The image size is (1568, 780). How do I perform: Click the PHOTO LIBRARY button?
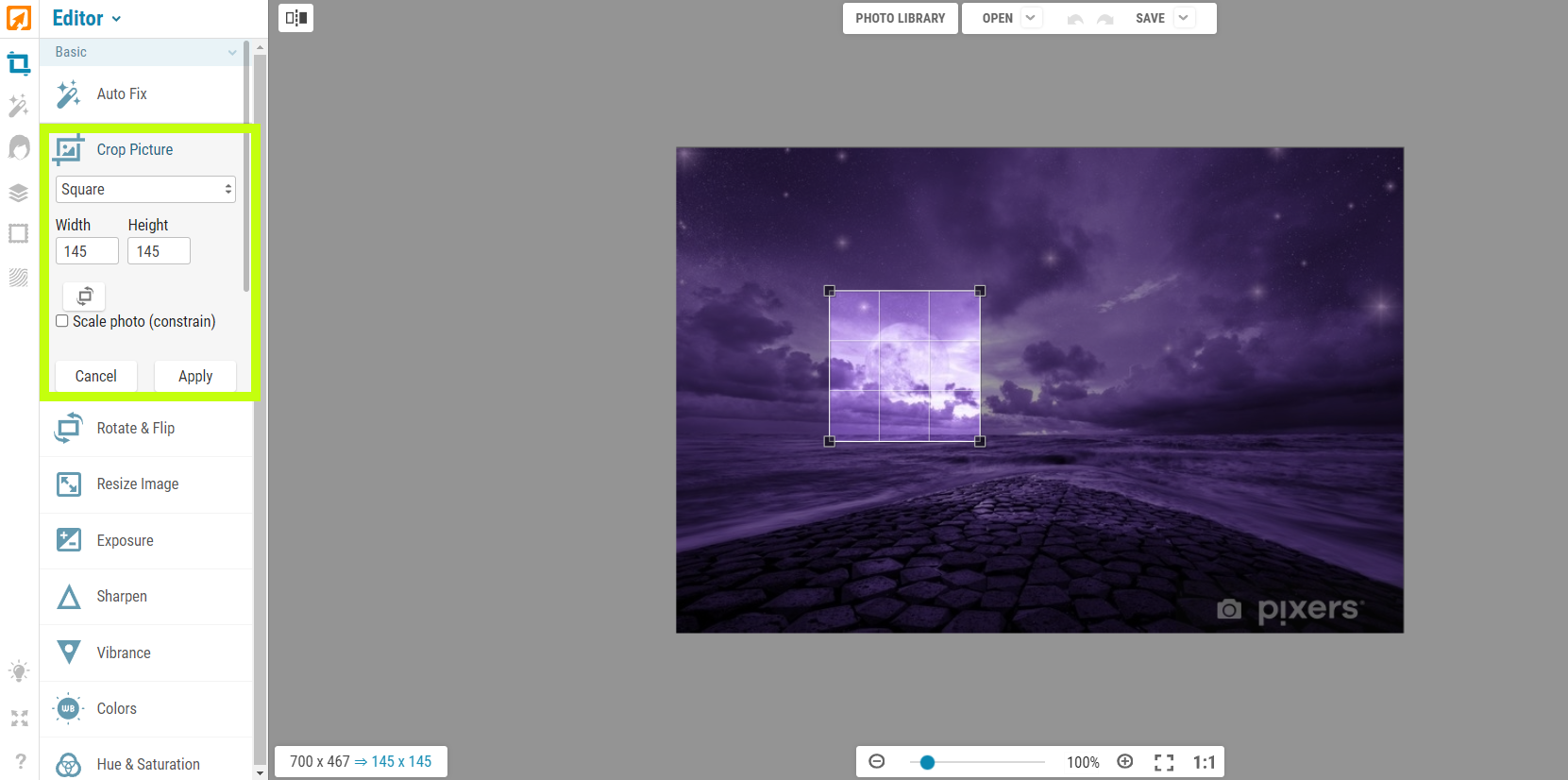901,18
